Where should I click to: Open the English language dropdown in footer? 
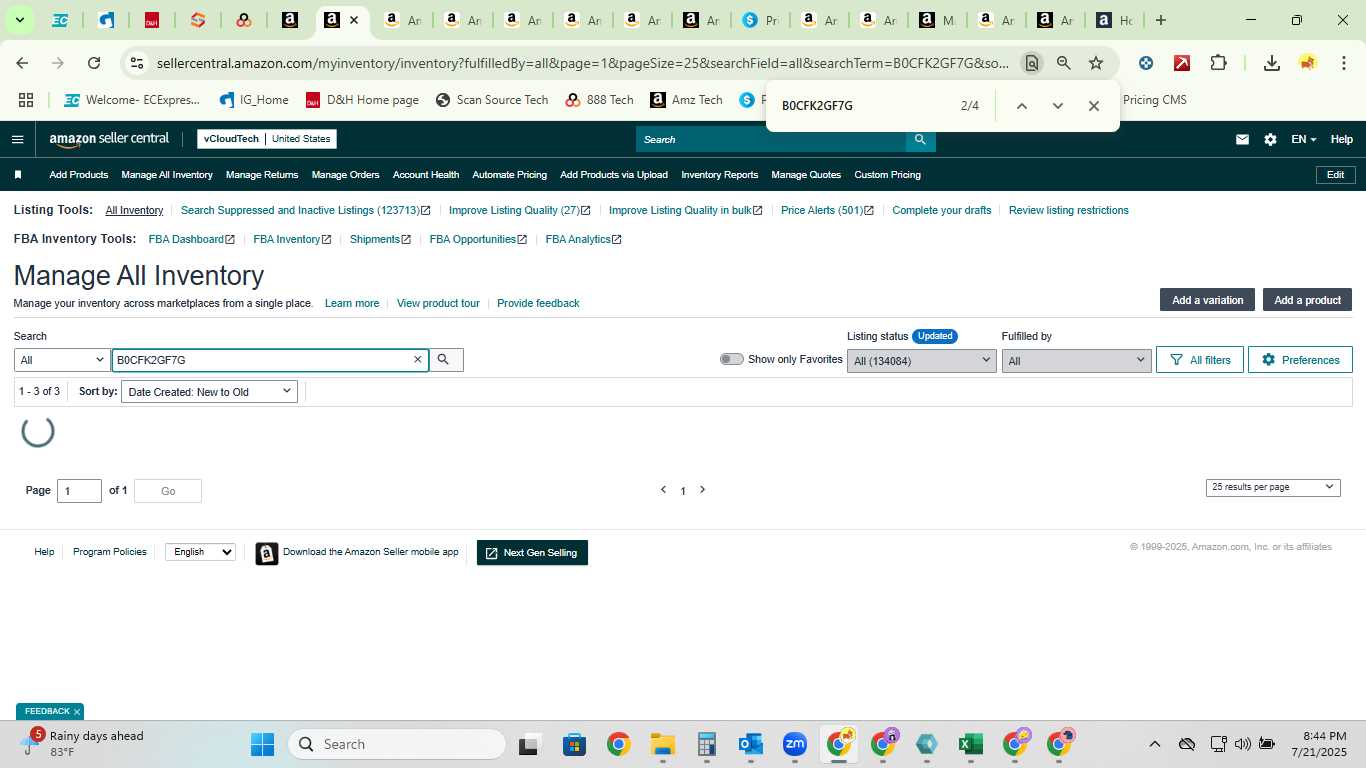pos(200,552)
